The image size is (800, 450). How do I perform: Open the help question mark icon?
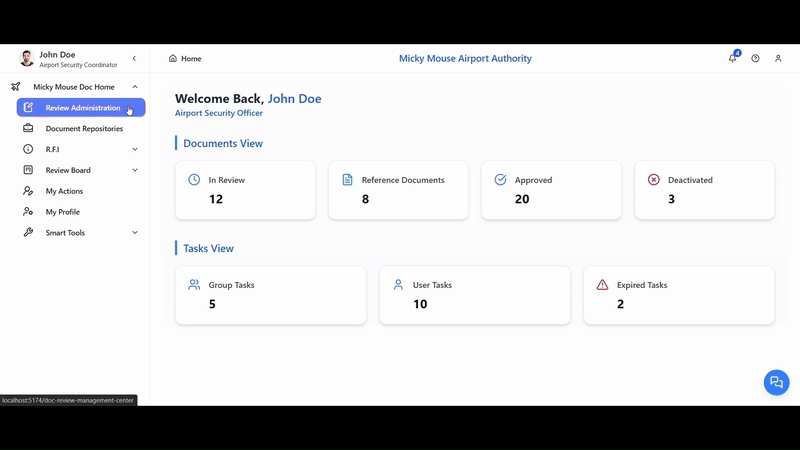(x=755, y=58)
